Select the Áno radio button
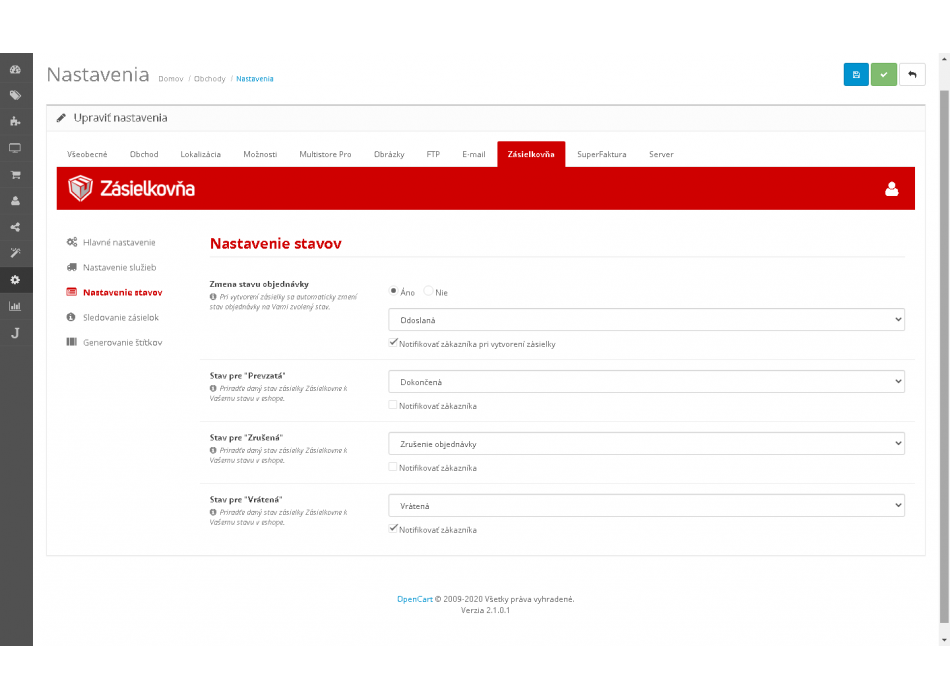 click(393, 292)
